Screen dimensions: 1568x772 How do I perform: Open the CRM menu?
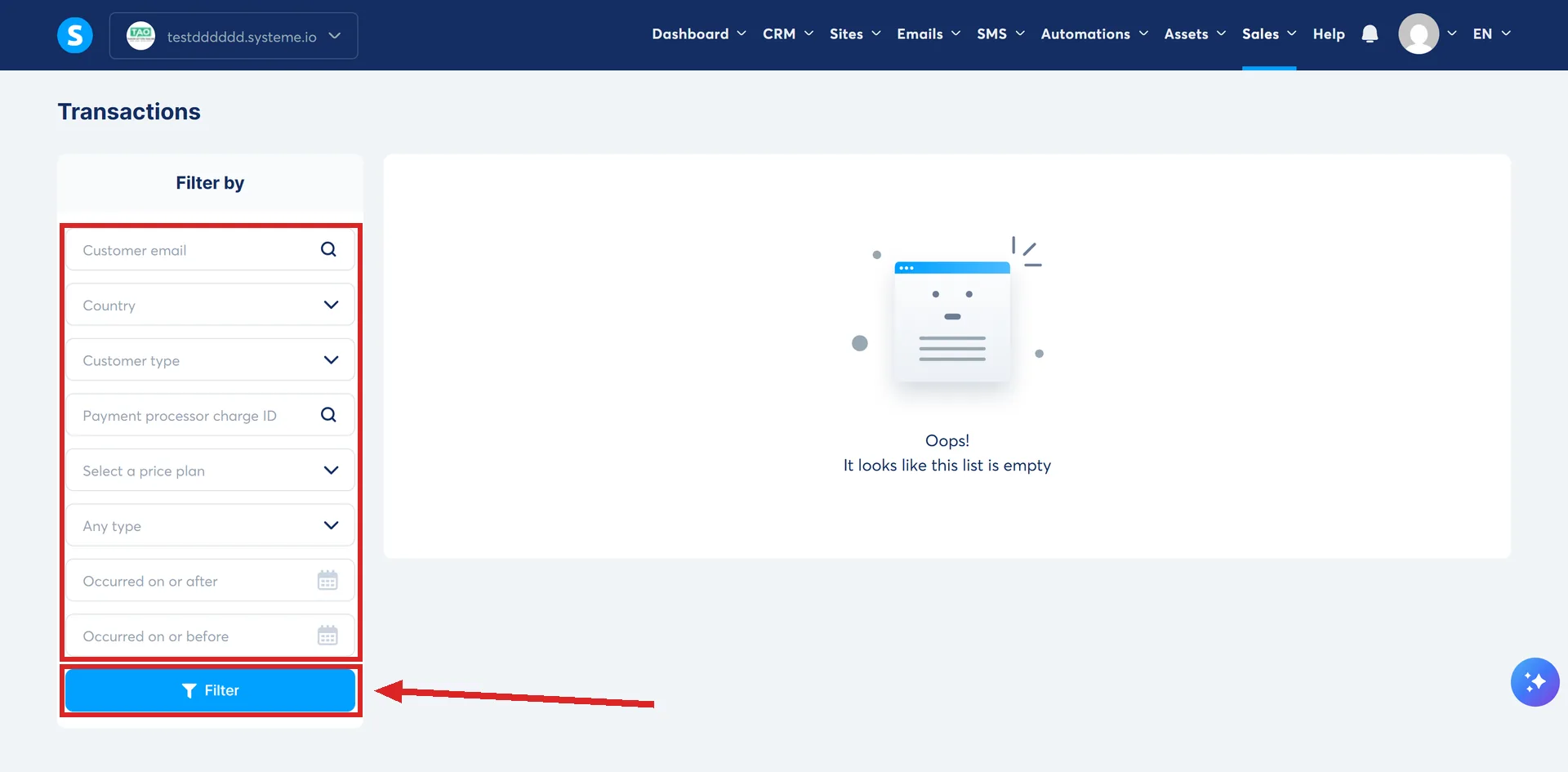tap(788, 34)
